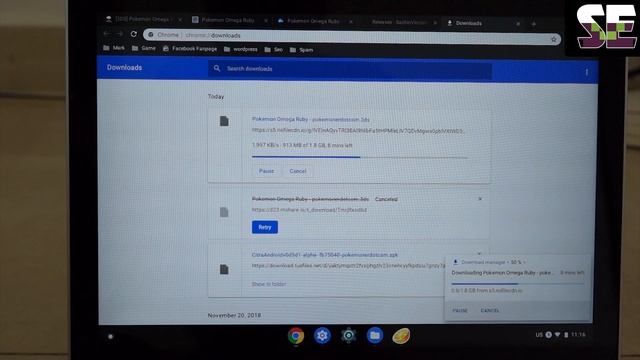The image size is (640, 360).
Task: Open the Spam bookmarks folder
Action: point(302,50)
